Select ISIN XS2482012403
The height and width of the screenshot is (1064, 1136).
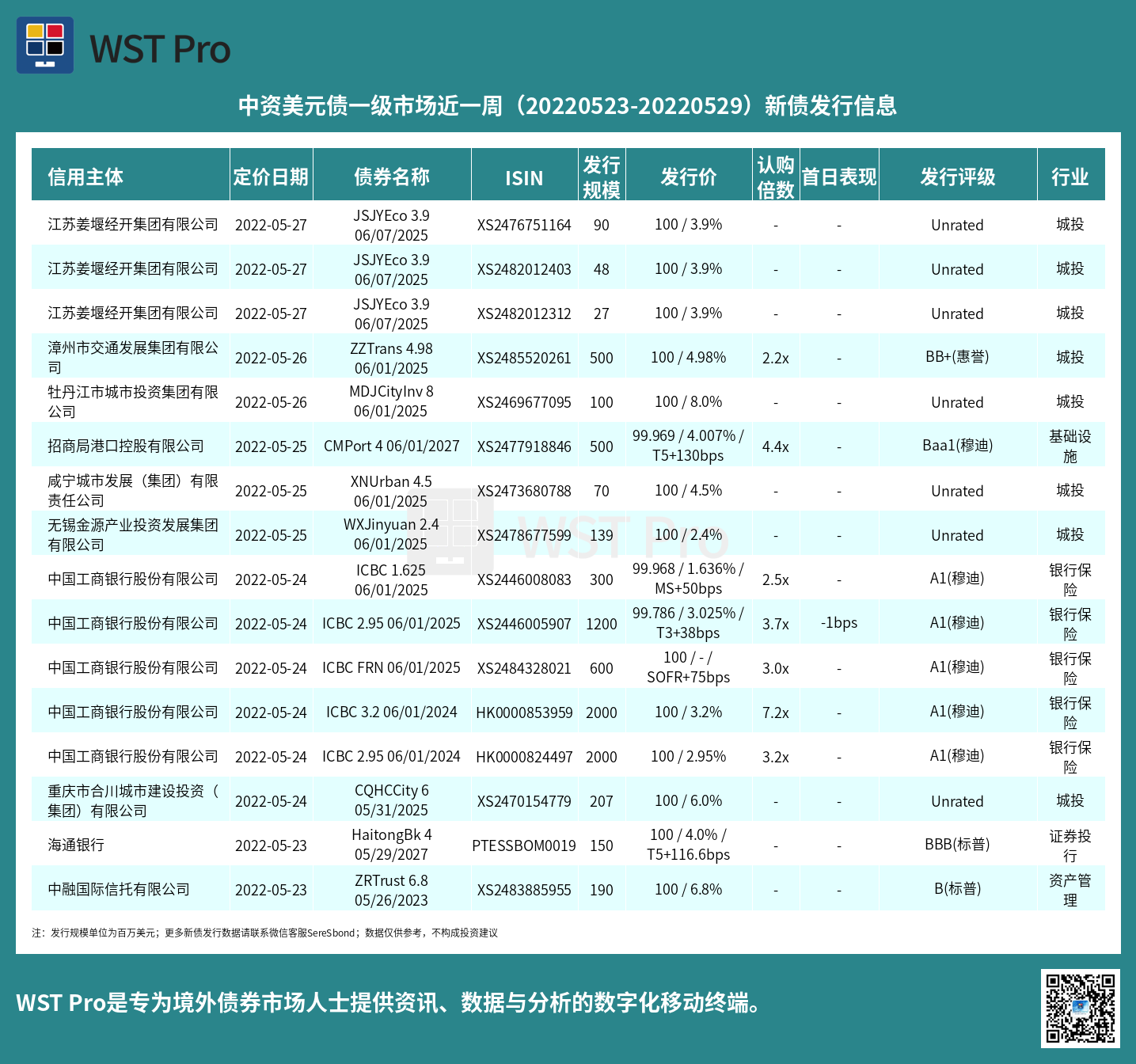point(524,269)
